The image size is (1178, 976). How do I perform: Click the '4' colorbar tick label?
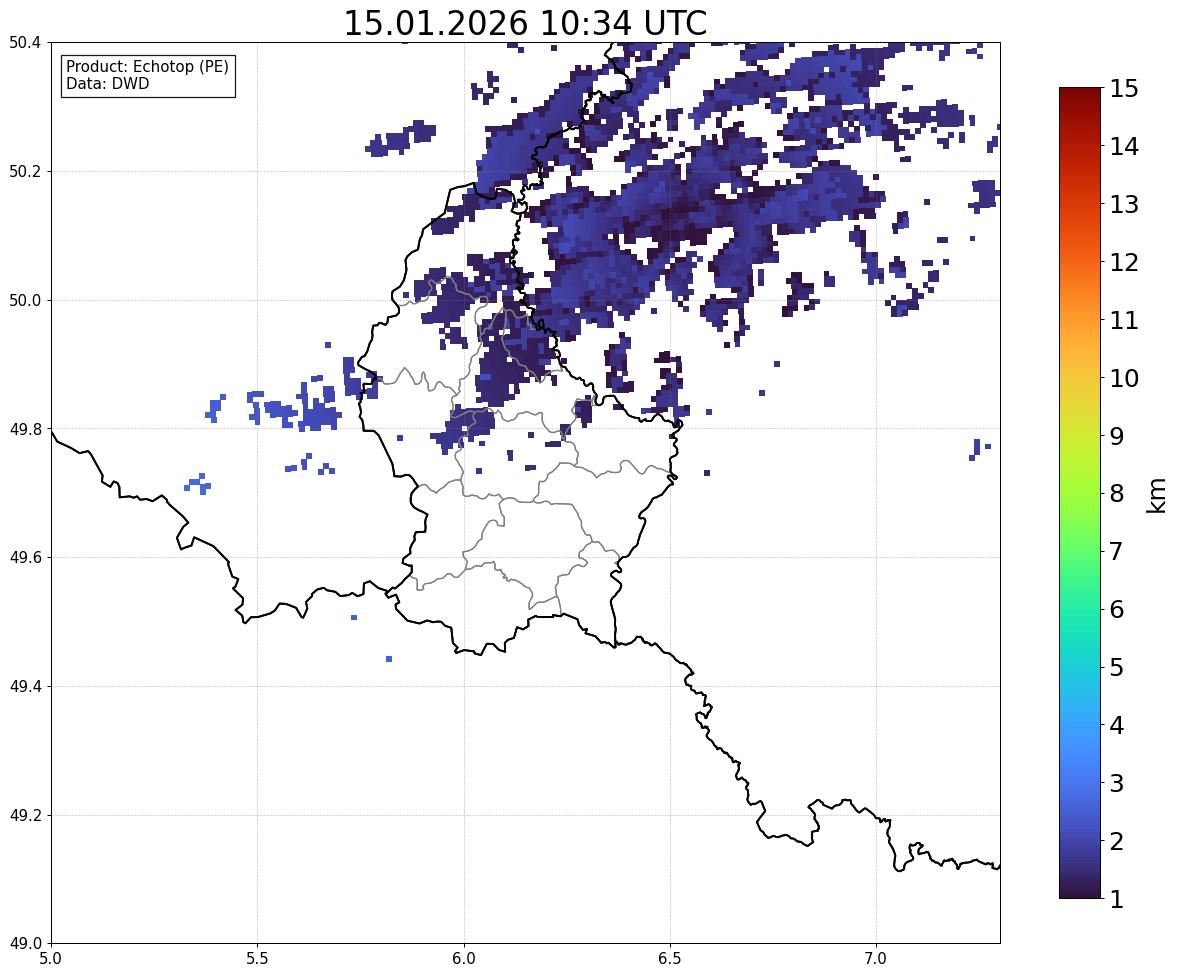[x=1117, y=725]
